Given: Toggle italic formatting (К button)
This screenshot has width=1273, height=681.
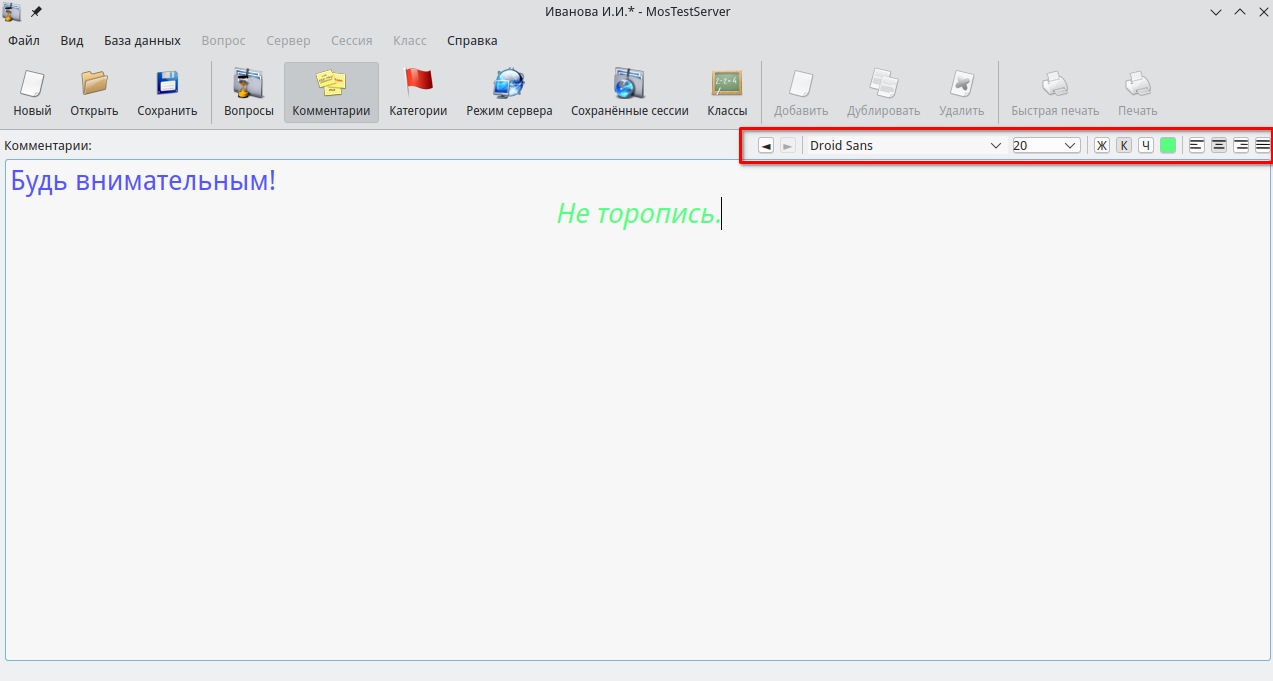Looking at the screenshot, I should 1124,146.
